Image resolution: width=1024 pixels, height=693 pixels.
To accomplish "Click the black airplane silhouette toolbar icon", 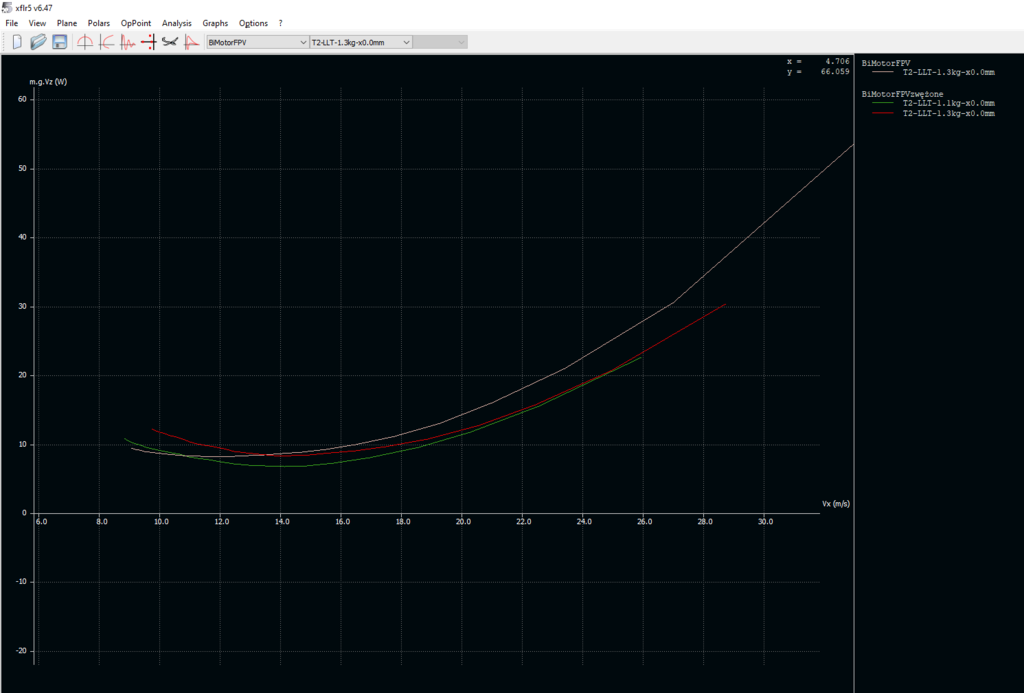I will (x=170, y=42).
